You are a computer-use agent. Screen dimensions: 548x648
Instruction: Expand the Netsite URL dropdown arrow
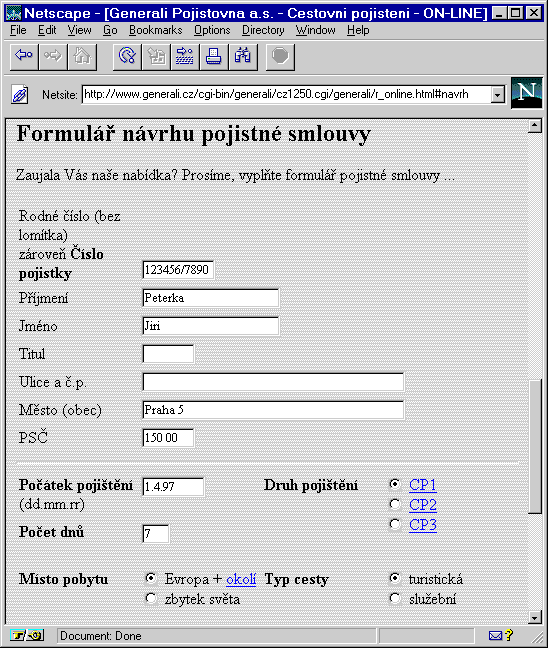point(498,95)
